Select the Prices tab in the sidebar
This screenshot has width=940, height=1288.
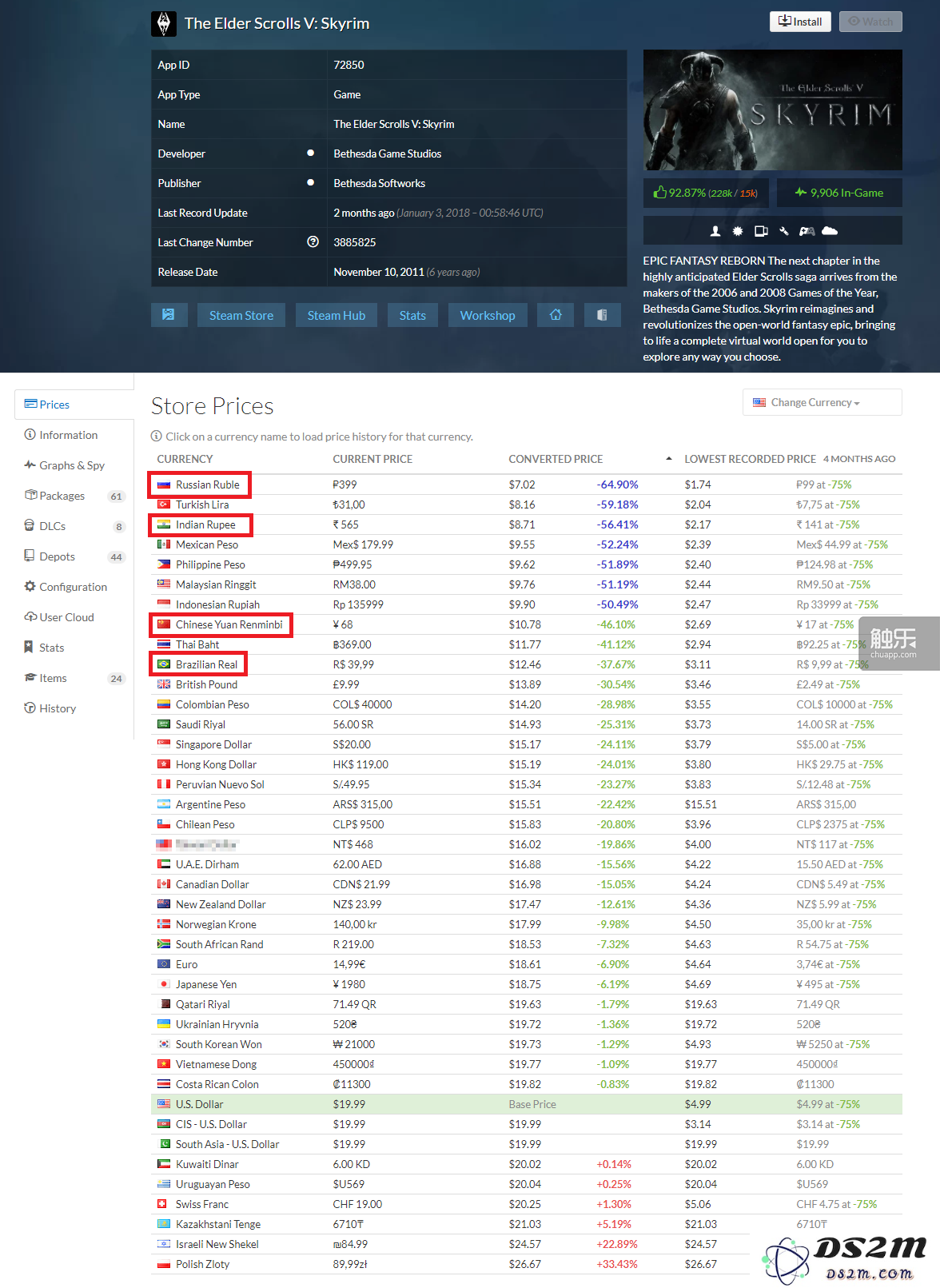pyautogui.click(x=74, y=405)
